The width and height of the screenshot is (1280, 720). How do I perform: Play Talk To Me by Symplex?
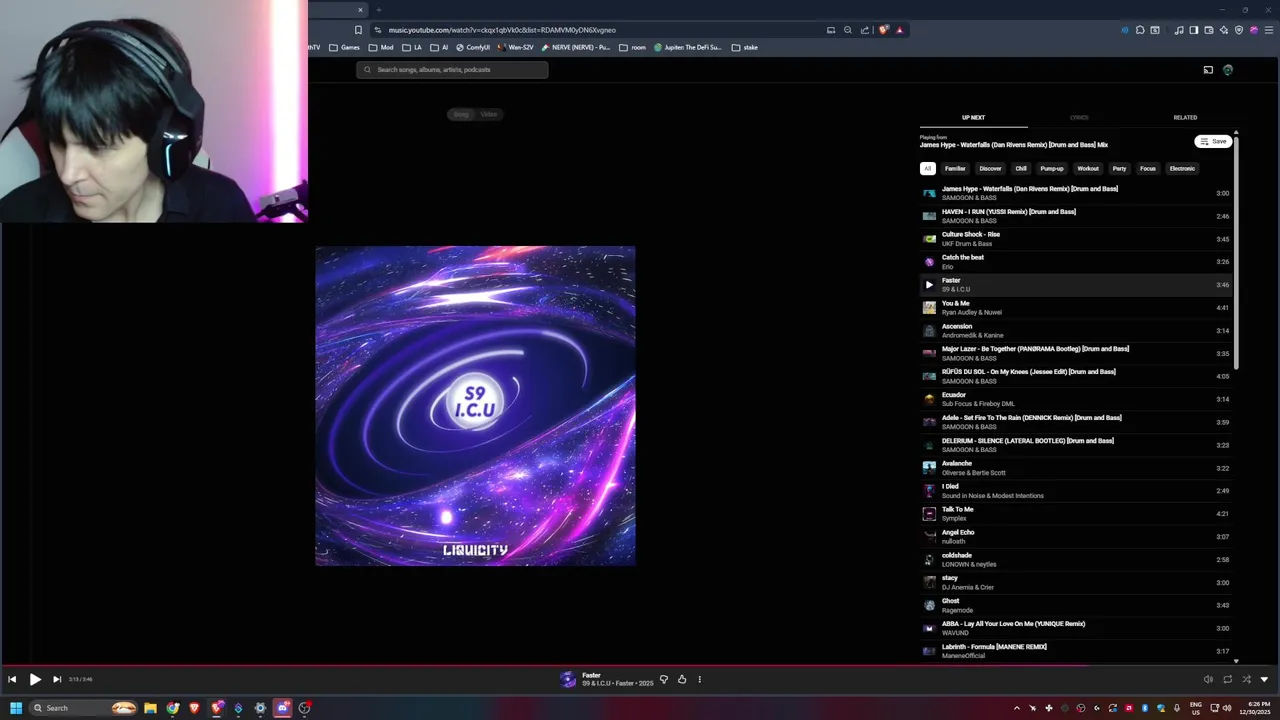1076,514
